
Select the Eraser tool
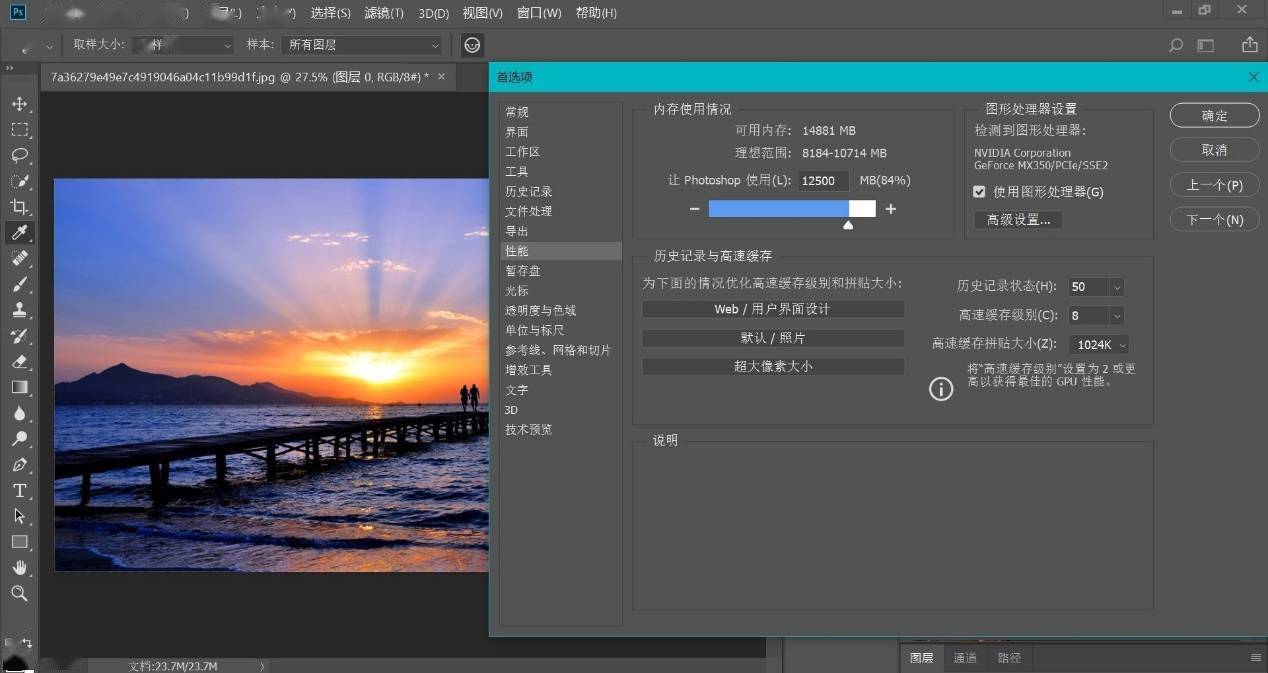click(x=19, y=362)
